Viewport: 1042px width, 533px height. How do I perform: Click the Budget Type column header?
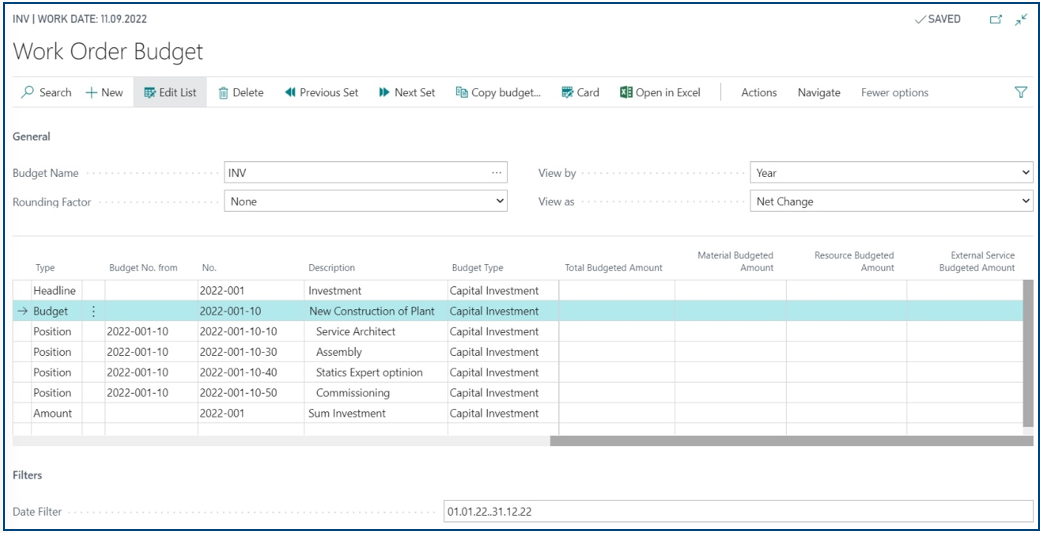[x=478, y=268]
